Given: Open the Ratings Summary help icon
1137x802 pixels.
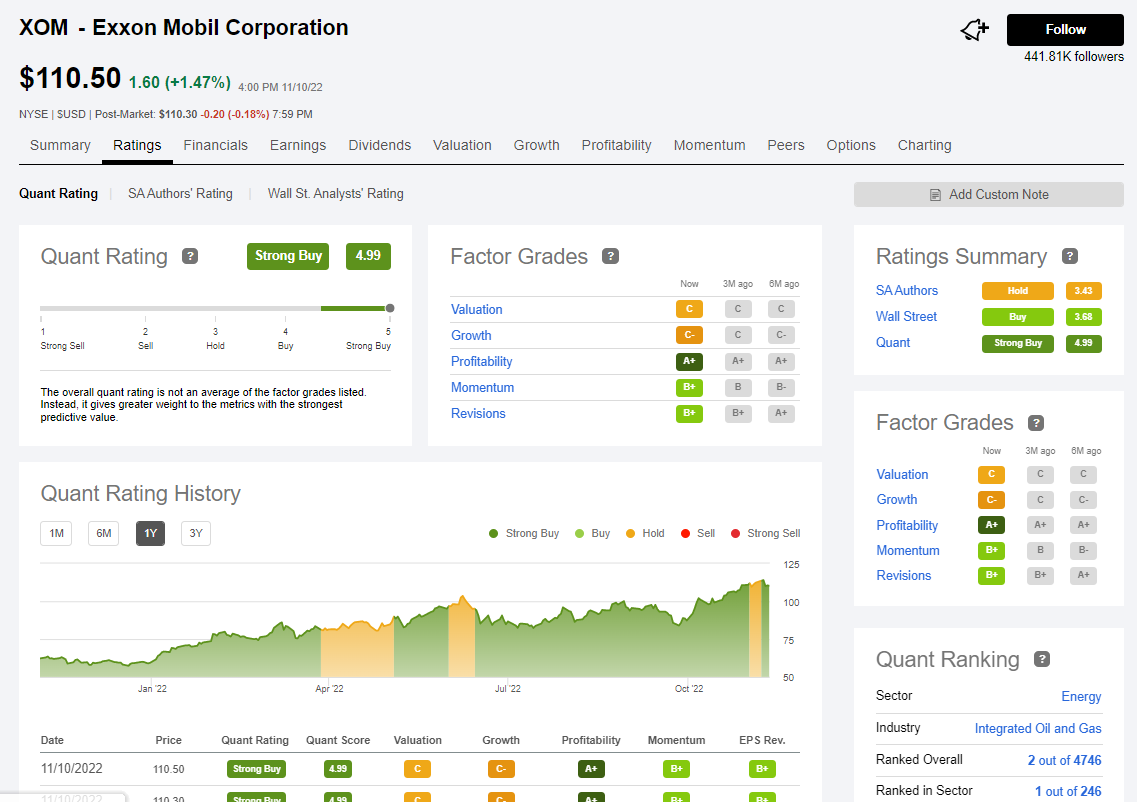Looking at the screenshot, I should click(1070, 256).
